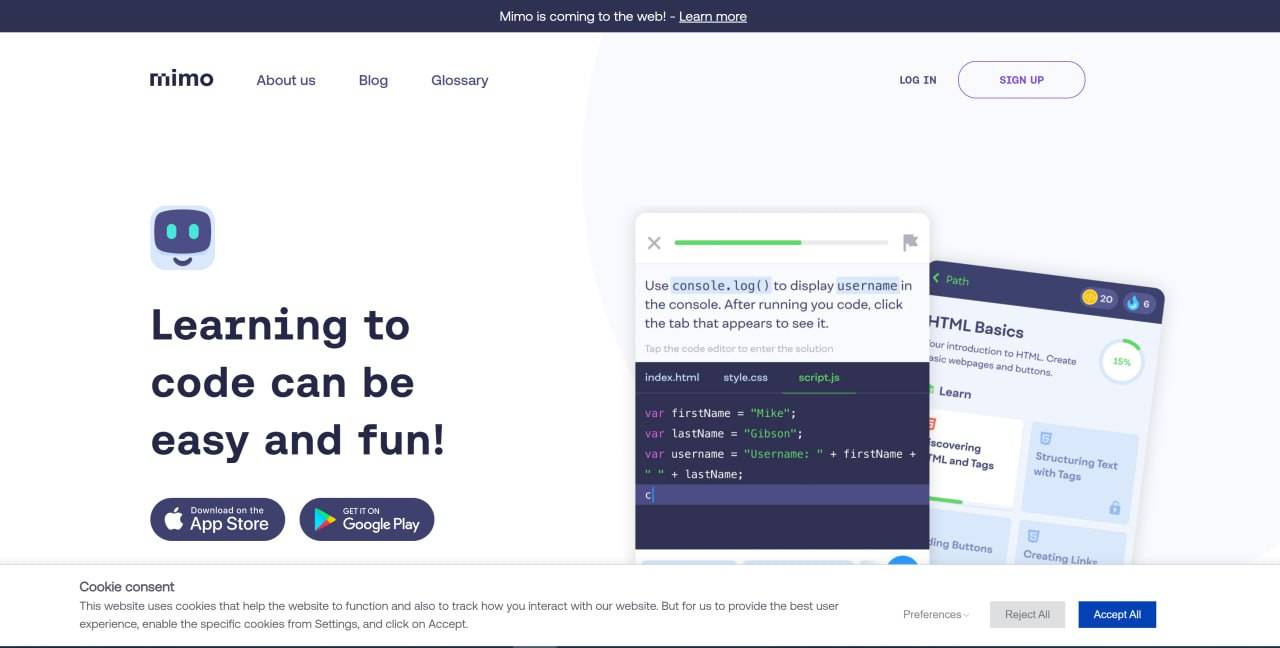Click the flag icon in lesson card
Screen dimensions: 1280x648
910,243
